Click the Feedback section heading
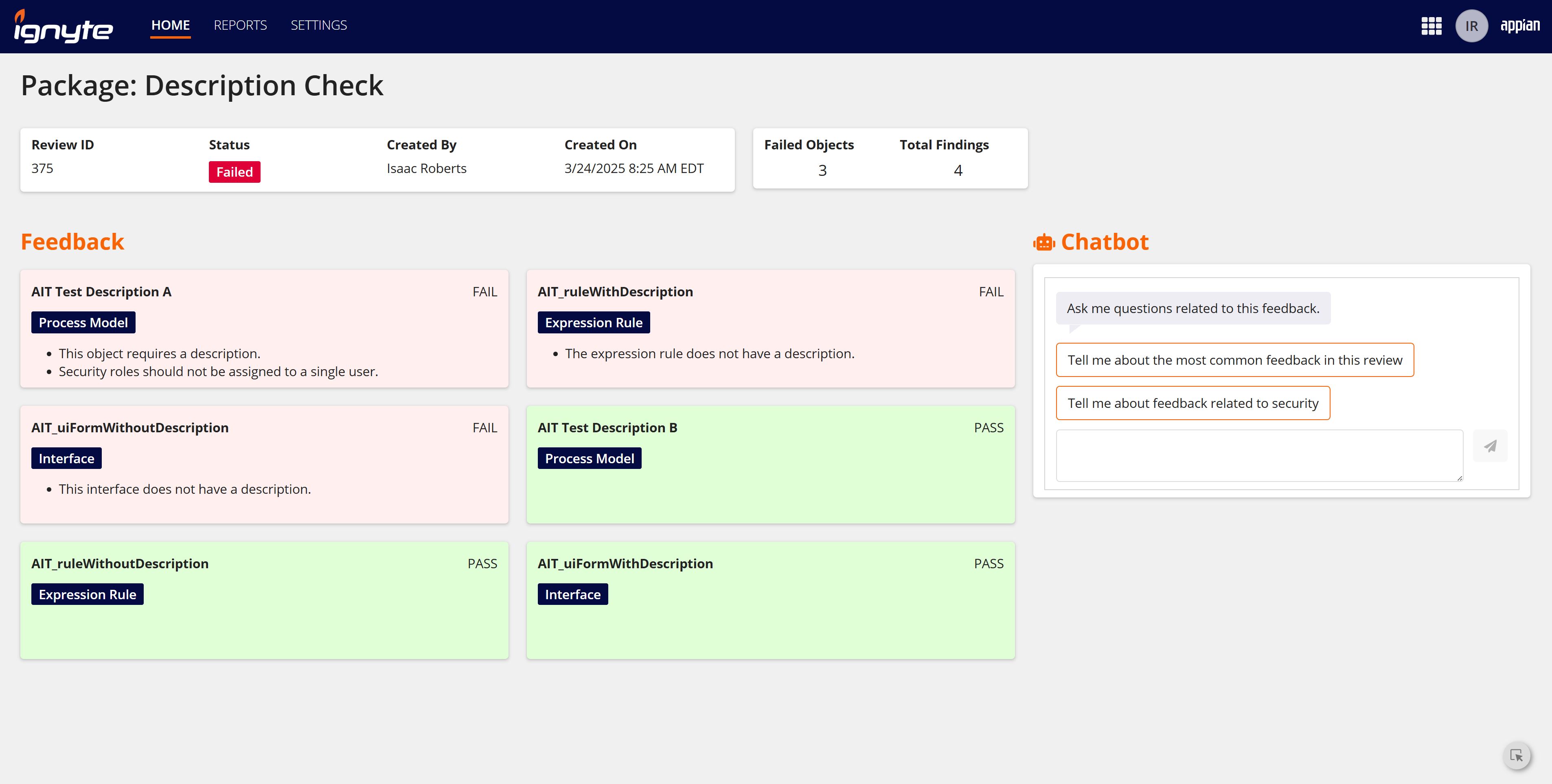Screen dimensions: 1552x784 point(72,241)
